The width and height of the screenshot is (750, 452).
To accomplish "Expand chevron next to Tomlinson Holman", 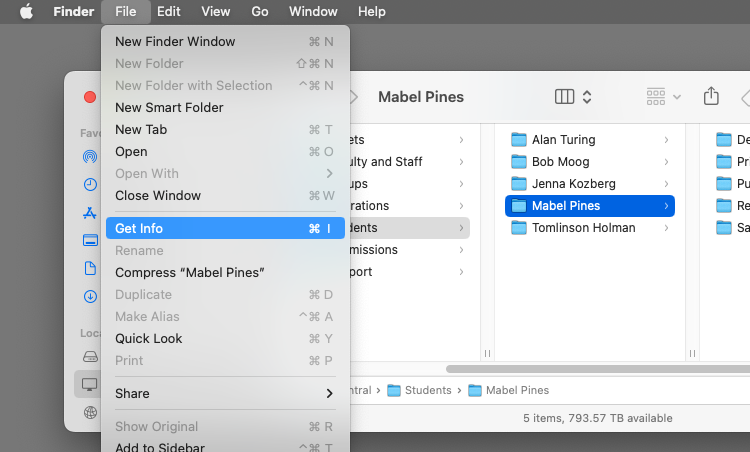I will coord(666,228).
